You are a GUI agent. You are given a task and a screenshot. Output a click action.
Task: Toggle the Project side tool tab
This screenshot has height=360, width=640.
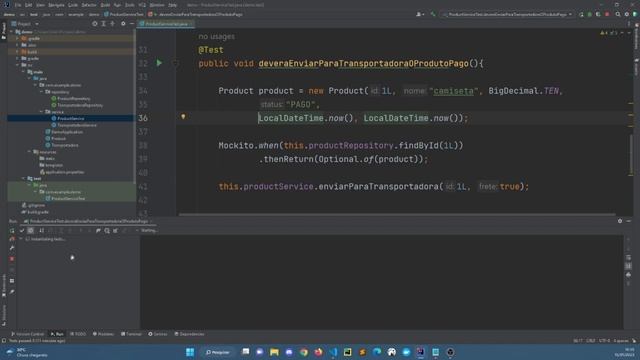click(x=4, y=31)
